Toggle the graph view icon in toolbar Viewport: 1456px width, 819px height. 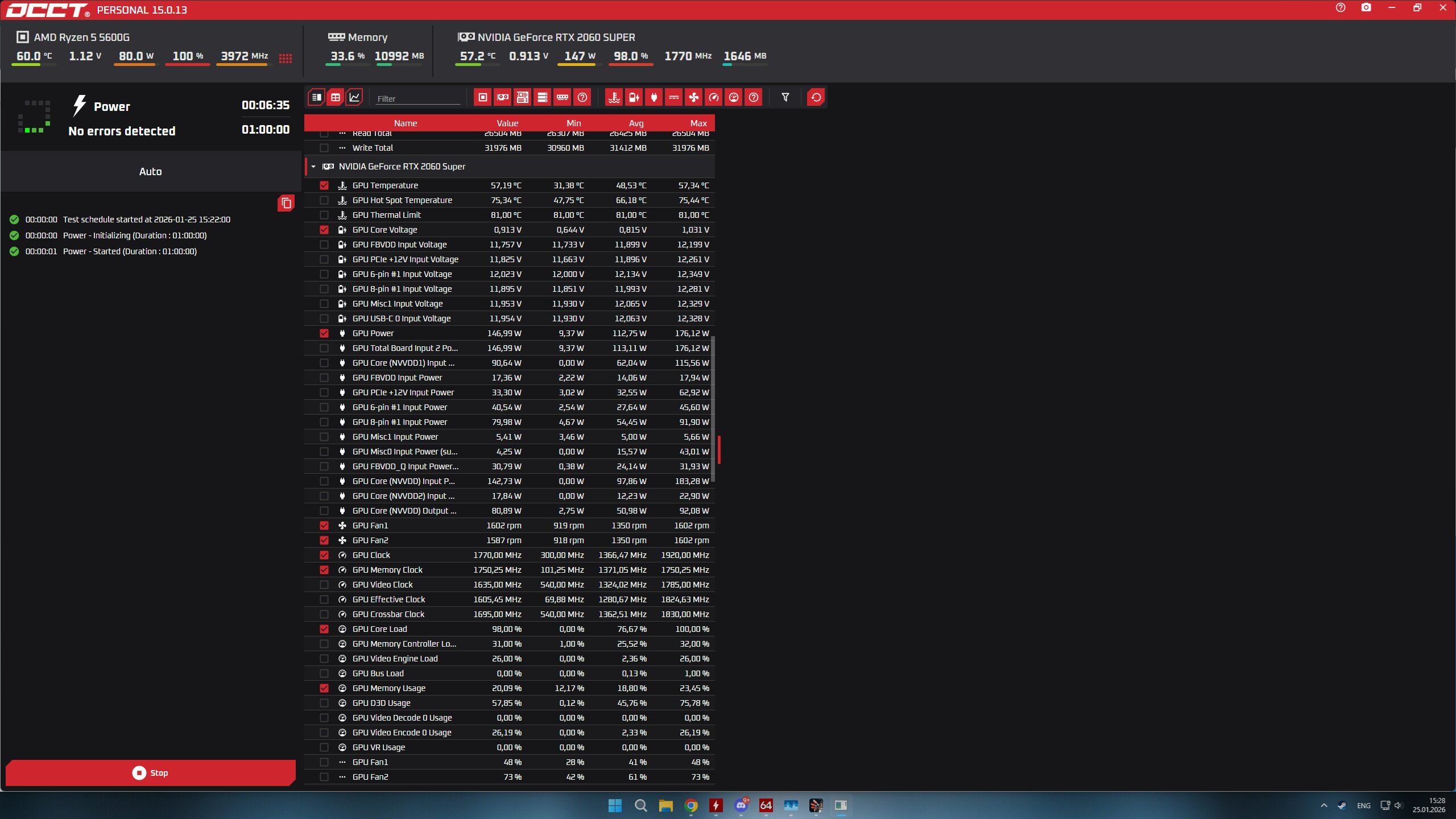(x=354, y=97)
